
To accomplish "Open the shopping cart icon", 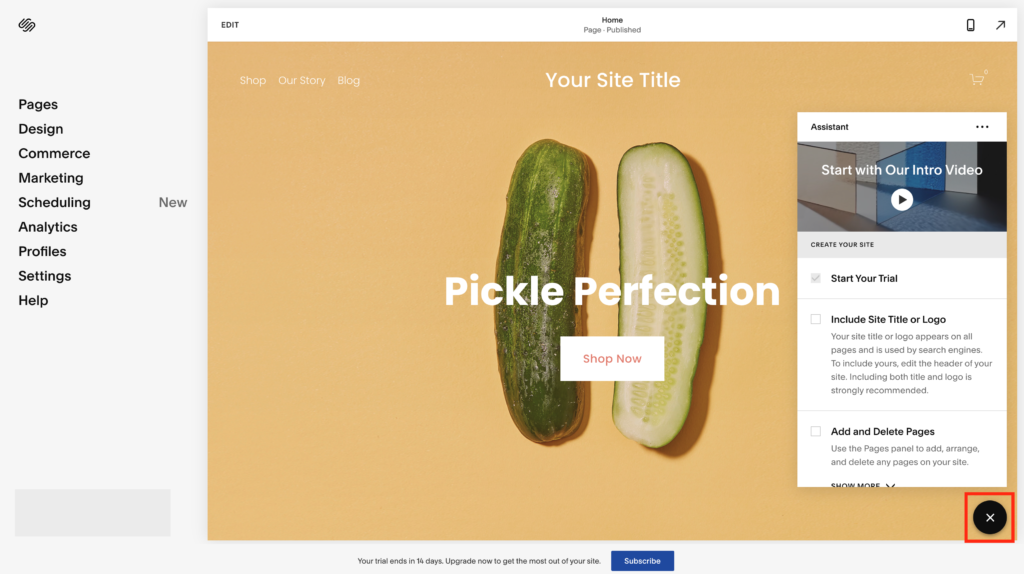I will [x=977, y=80].
